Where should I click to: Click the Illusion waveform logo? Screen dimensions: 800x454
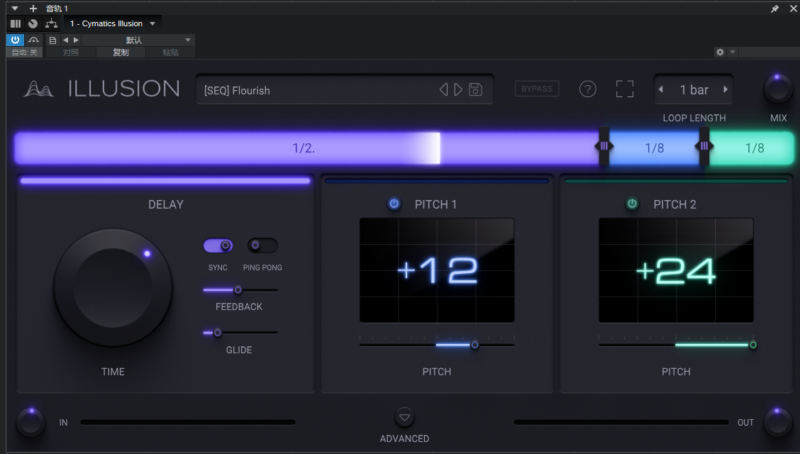point(38,89)
